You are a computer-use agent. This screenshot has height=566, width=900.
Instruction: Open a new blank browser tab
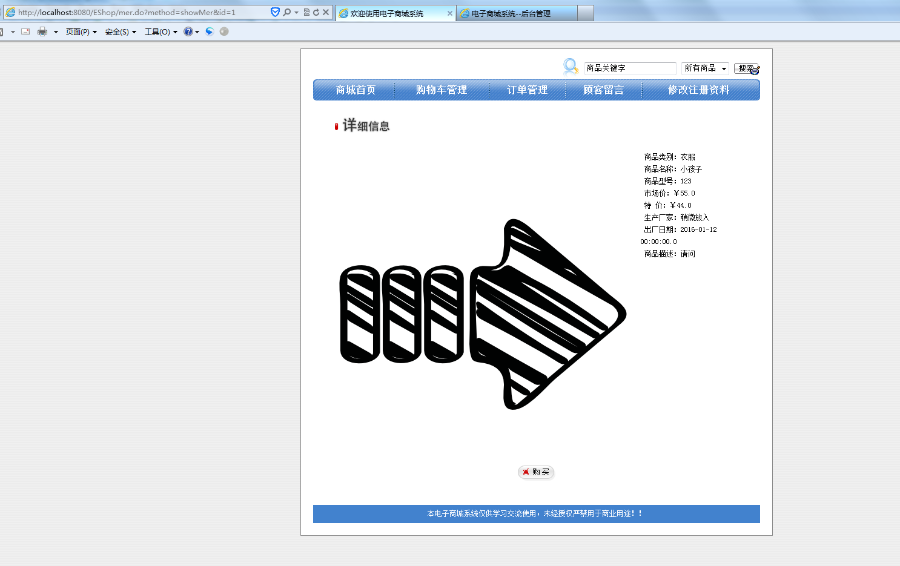[585, 13]
